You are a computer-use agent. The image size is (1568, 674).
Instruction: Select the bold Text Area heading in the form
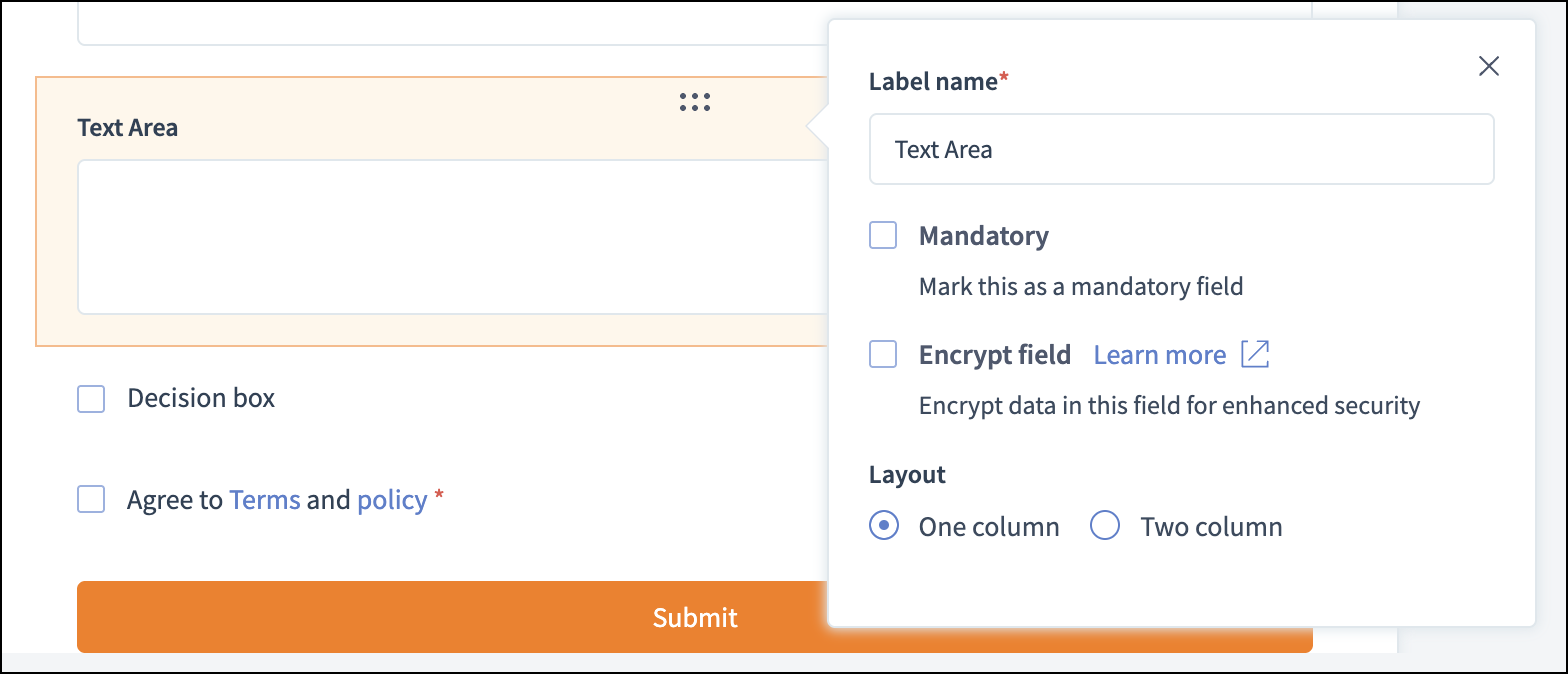click(x=128, y=128)
